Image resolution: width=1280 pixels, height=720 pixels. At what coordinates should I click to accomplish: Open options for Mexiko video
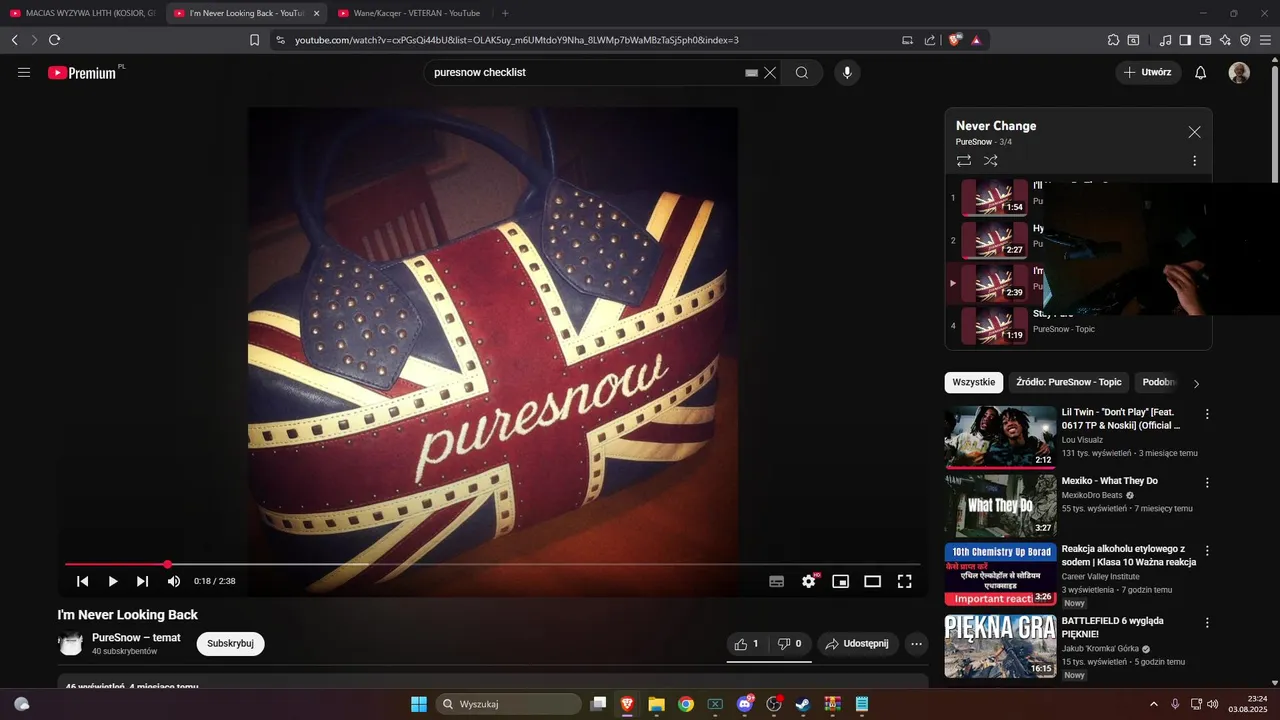coord(1207,482)
